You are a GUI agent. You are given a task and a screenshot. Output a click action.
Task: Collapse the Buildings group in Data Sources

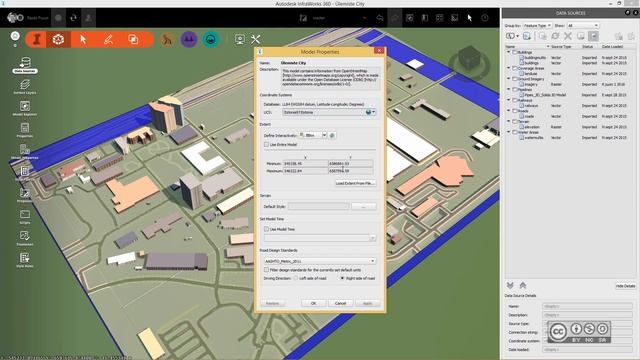pyautogui.click(x=509, y=52)
